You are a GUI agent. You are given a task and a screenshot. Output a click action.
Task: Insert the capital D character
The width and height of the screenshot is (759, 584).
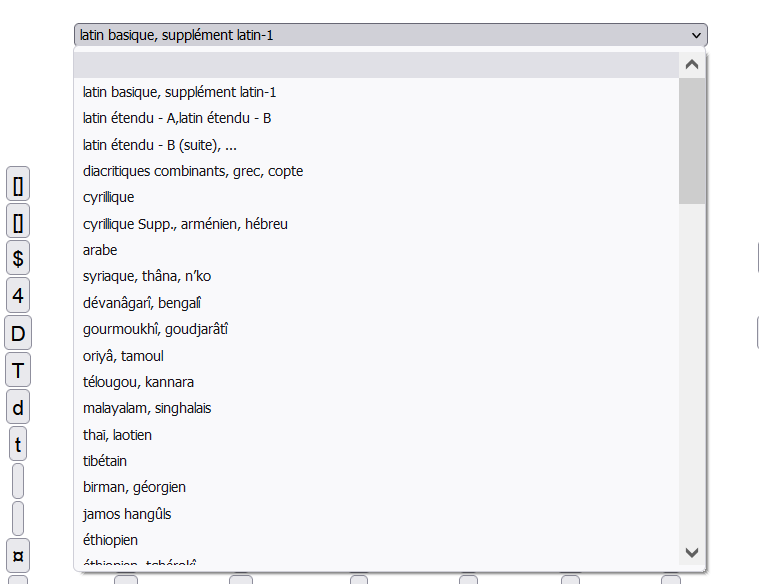pos(18,333)
